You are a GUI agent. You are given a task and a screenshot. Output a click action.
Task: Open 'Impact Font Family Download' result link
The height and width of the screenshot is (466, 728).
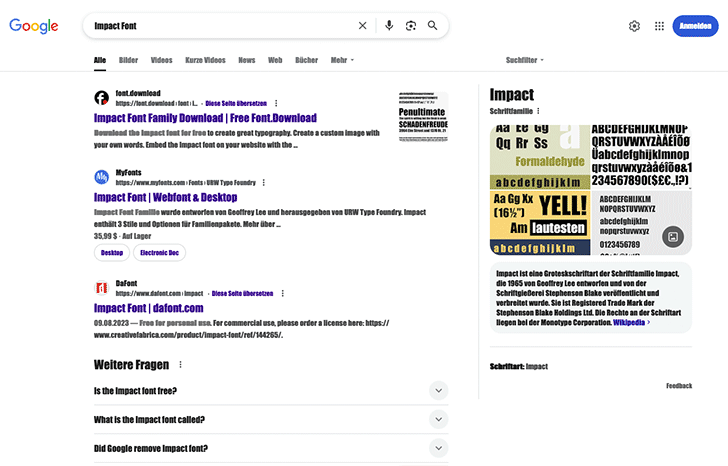tap(205, 118)
